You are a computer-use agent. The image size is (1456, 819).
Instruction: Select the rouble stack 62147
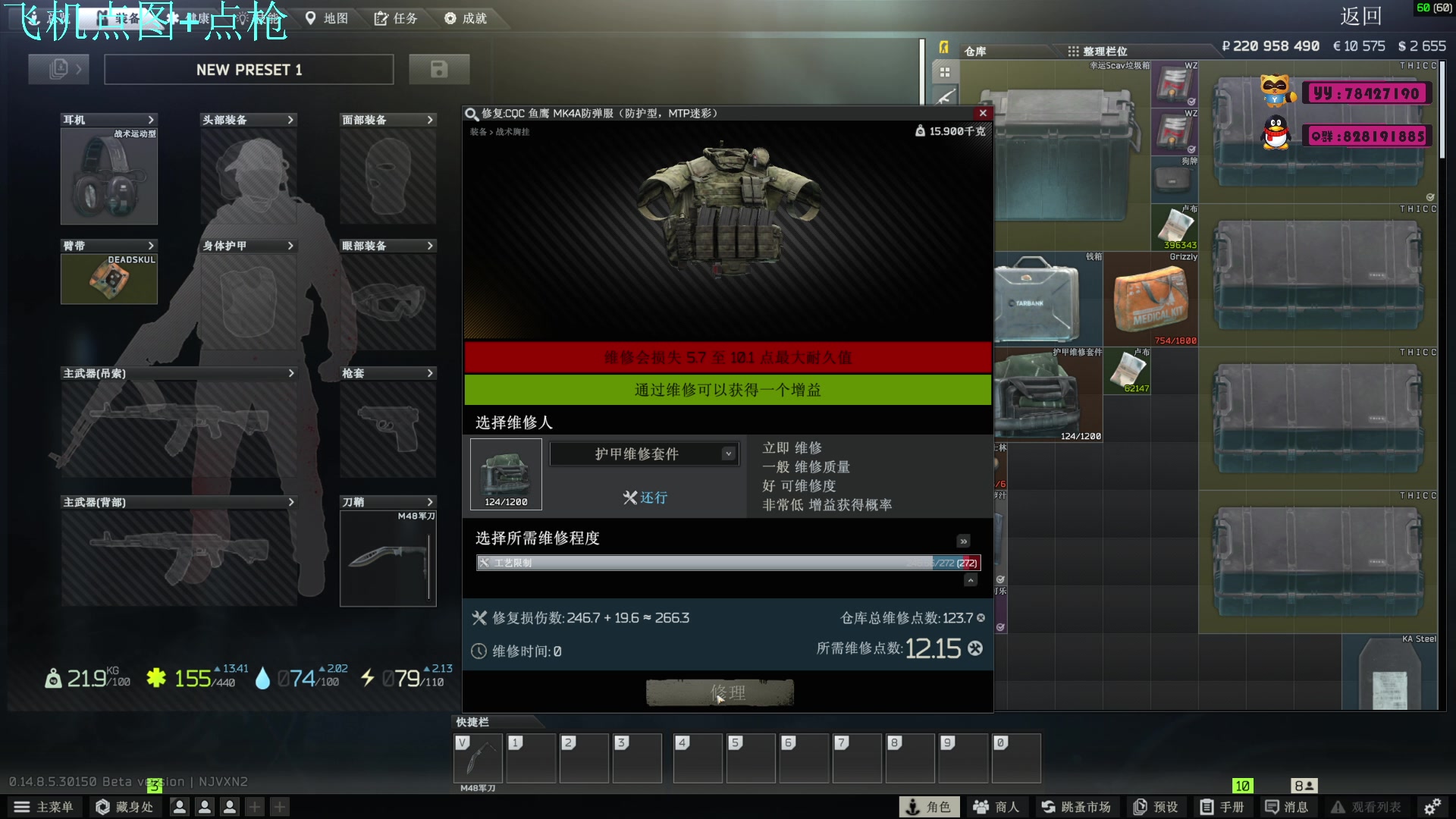tap(1127, 371)
